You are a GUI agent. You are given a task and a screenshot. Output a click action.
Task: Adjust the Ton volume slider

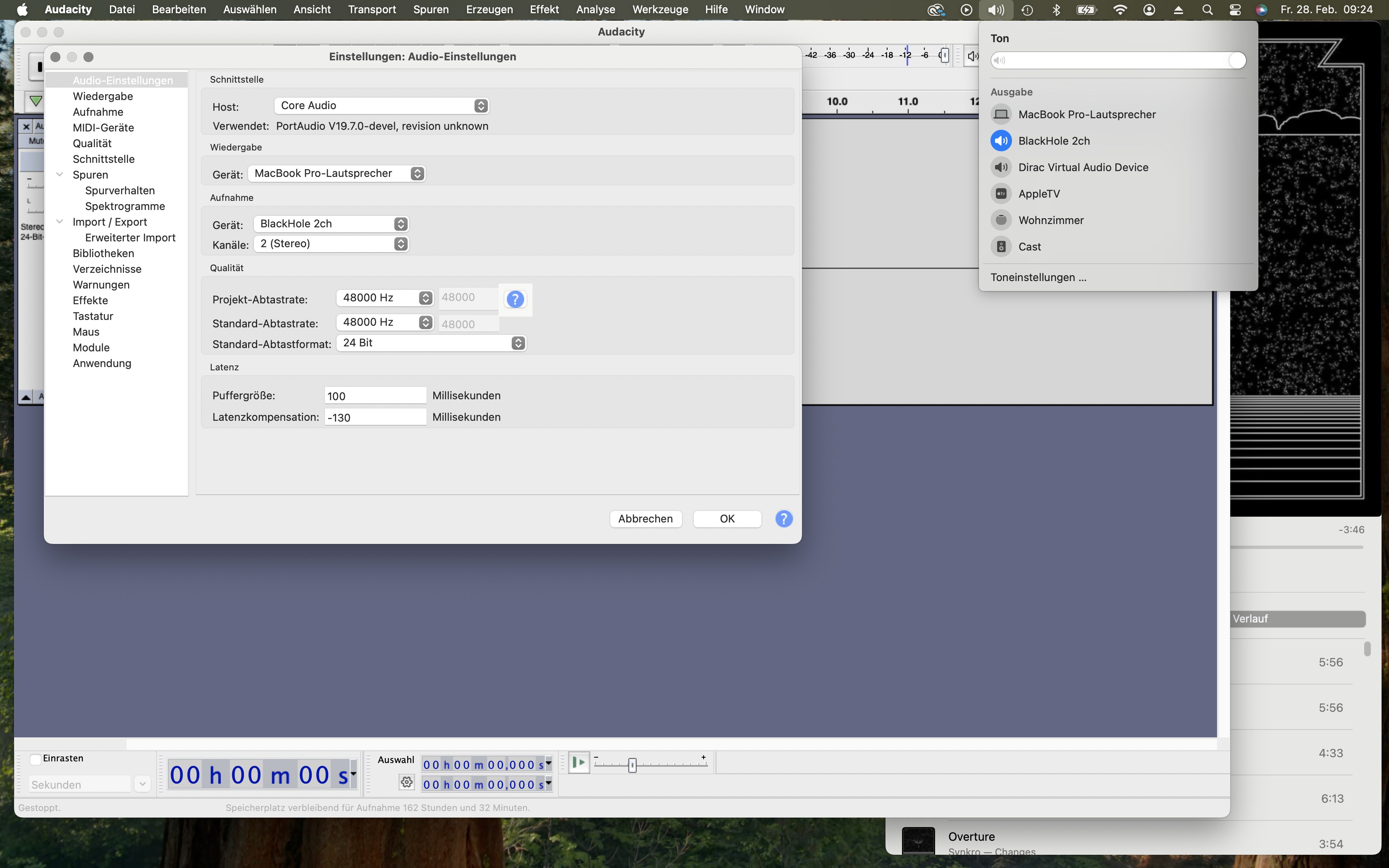coord(1118,60)
